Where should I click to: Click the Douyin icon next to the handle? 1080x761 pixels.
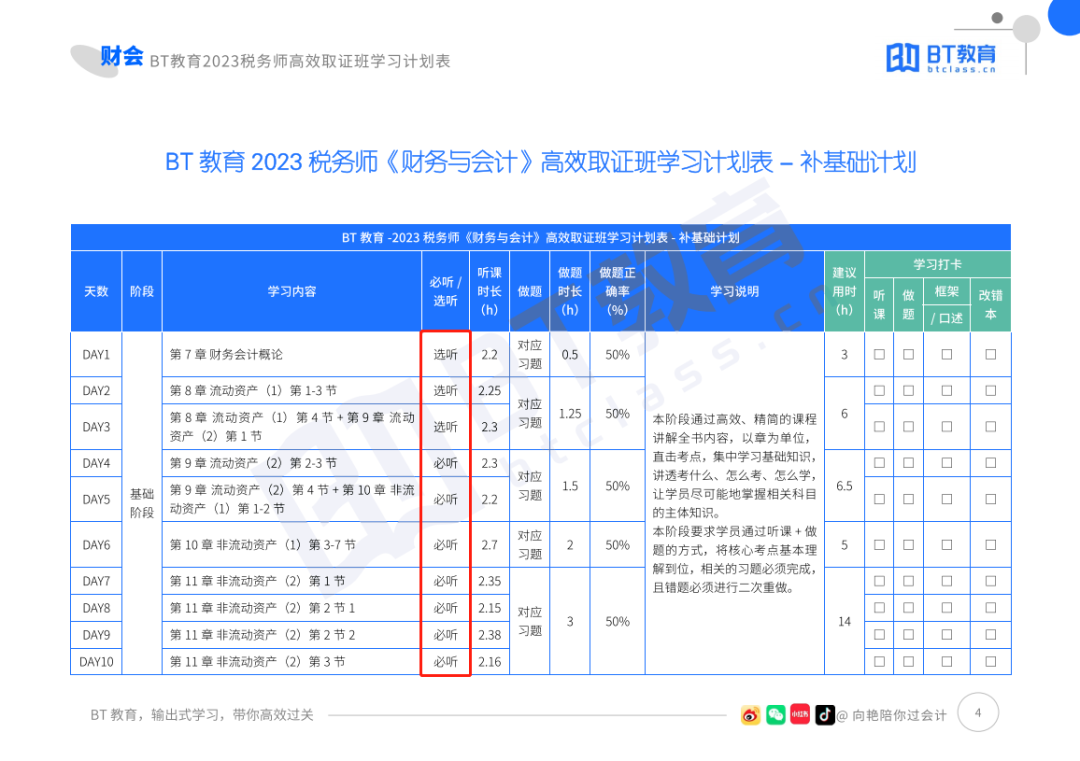(824, 716)
